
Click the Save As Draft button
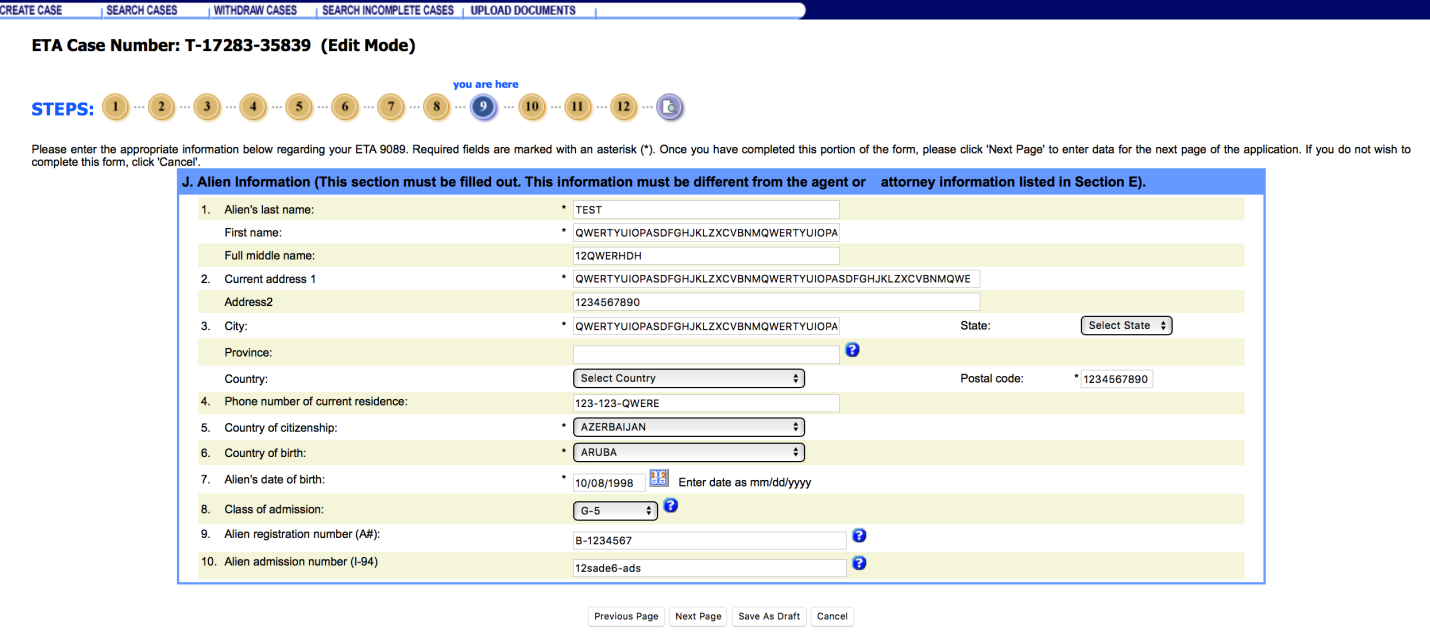(x=769, y=617)
